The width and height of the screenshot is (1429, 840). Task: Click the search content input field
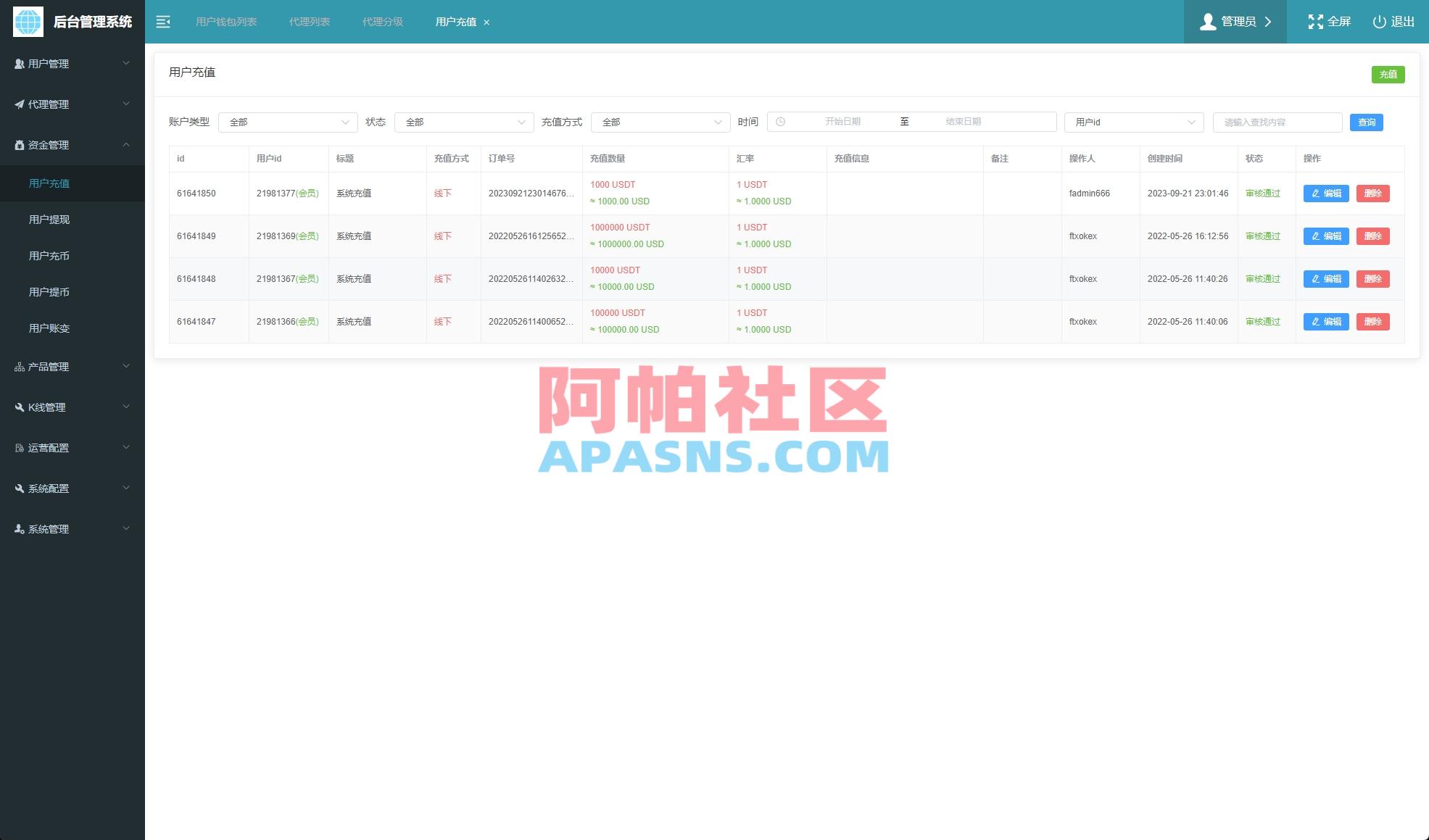click(1277, 122)
